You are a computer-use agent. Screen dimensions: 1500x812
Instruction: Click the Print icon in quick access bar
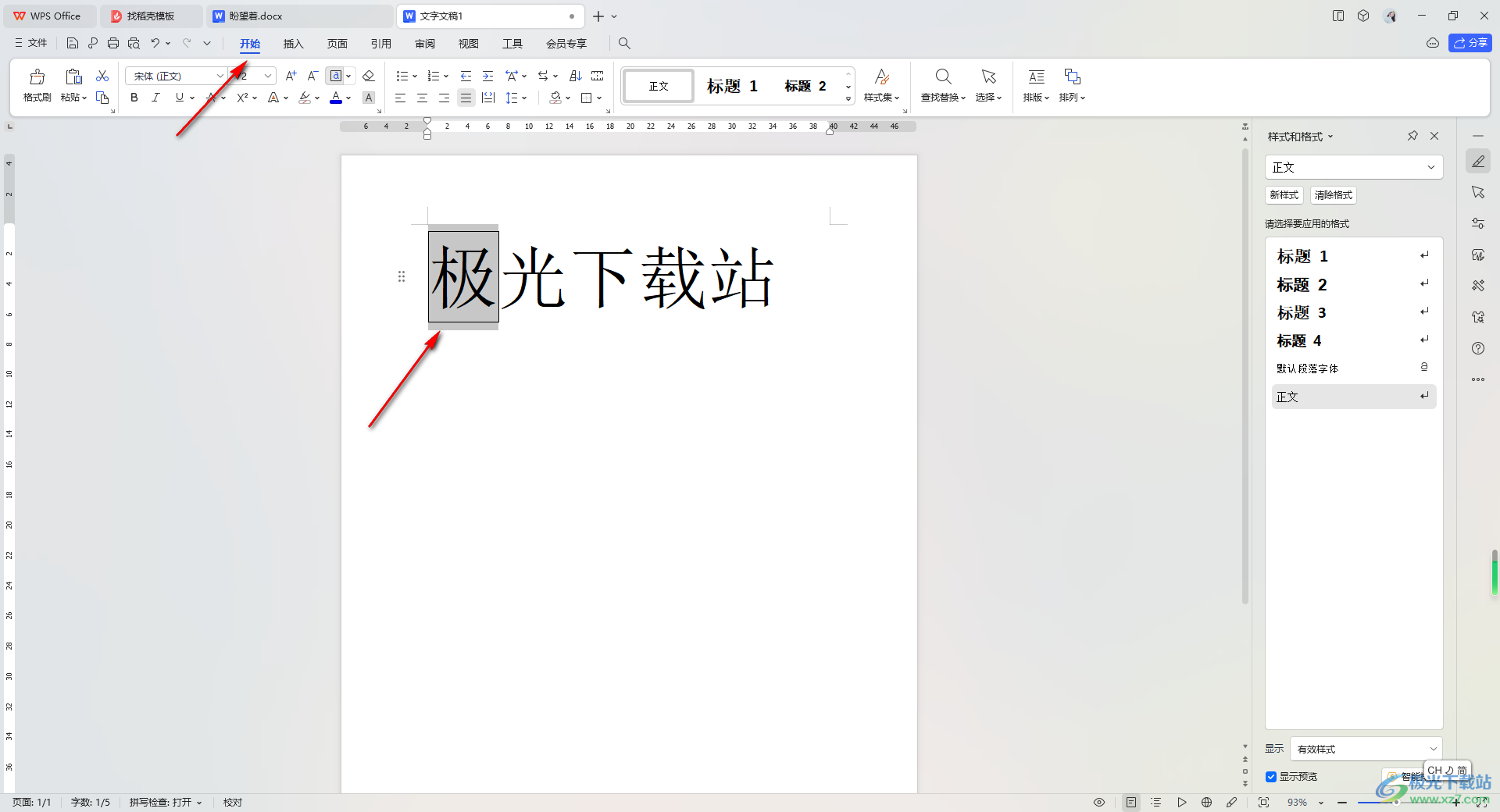[113, 43]
